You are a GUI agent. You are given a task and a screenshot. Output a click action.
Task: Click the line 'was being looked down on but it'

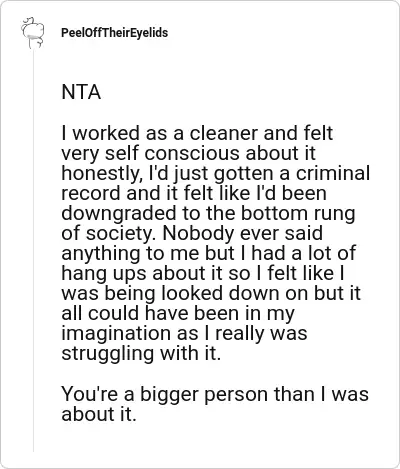pos(211,293)
